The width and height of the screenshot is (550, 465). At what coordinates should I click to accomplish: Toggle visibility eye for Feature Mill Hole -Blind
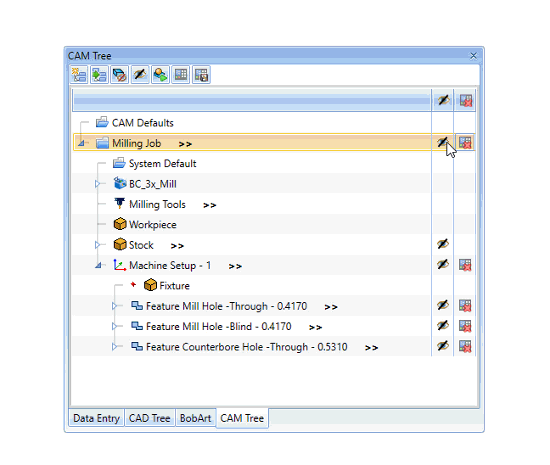coord(443,325)
